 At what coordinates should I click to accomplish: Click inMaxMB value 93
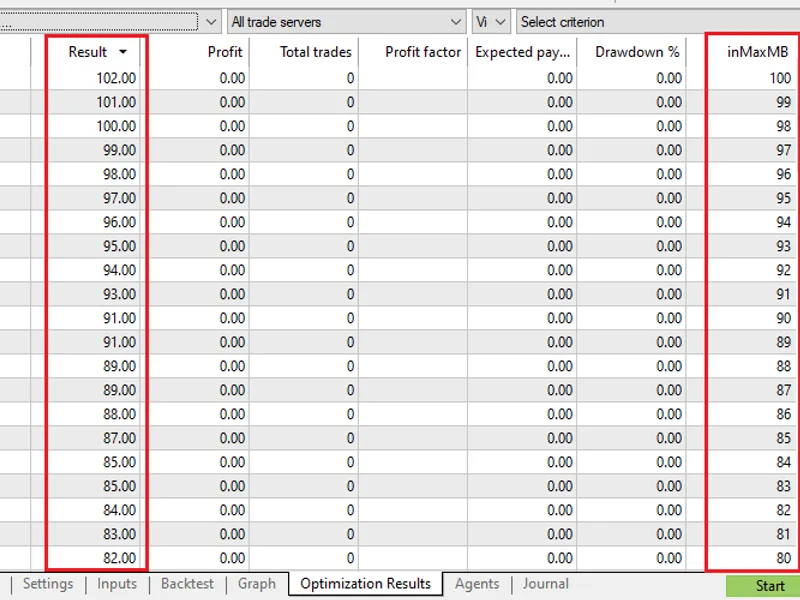pyautogui.click(x=784, y=246)
